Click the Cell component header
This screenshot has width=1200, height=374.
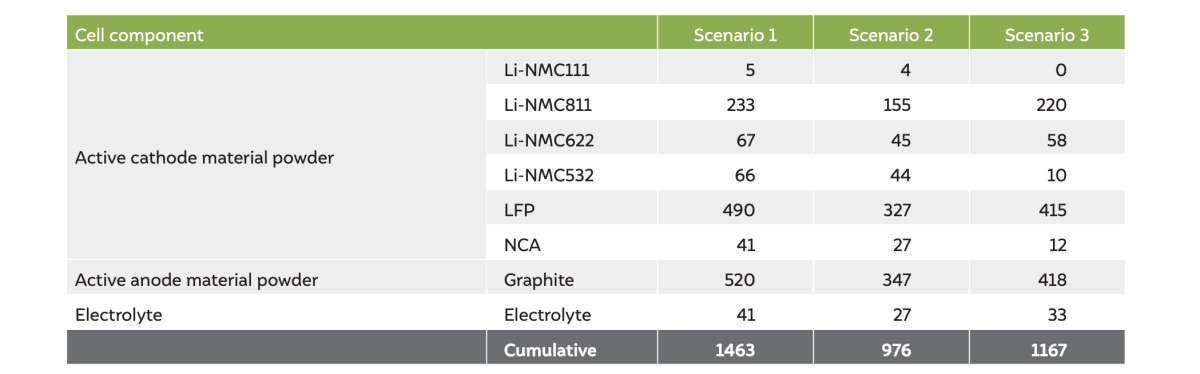click(139, 35)
